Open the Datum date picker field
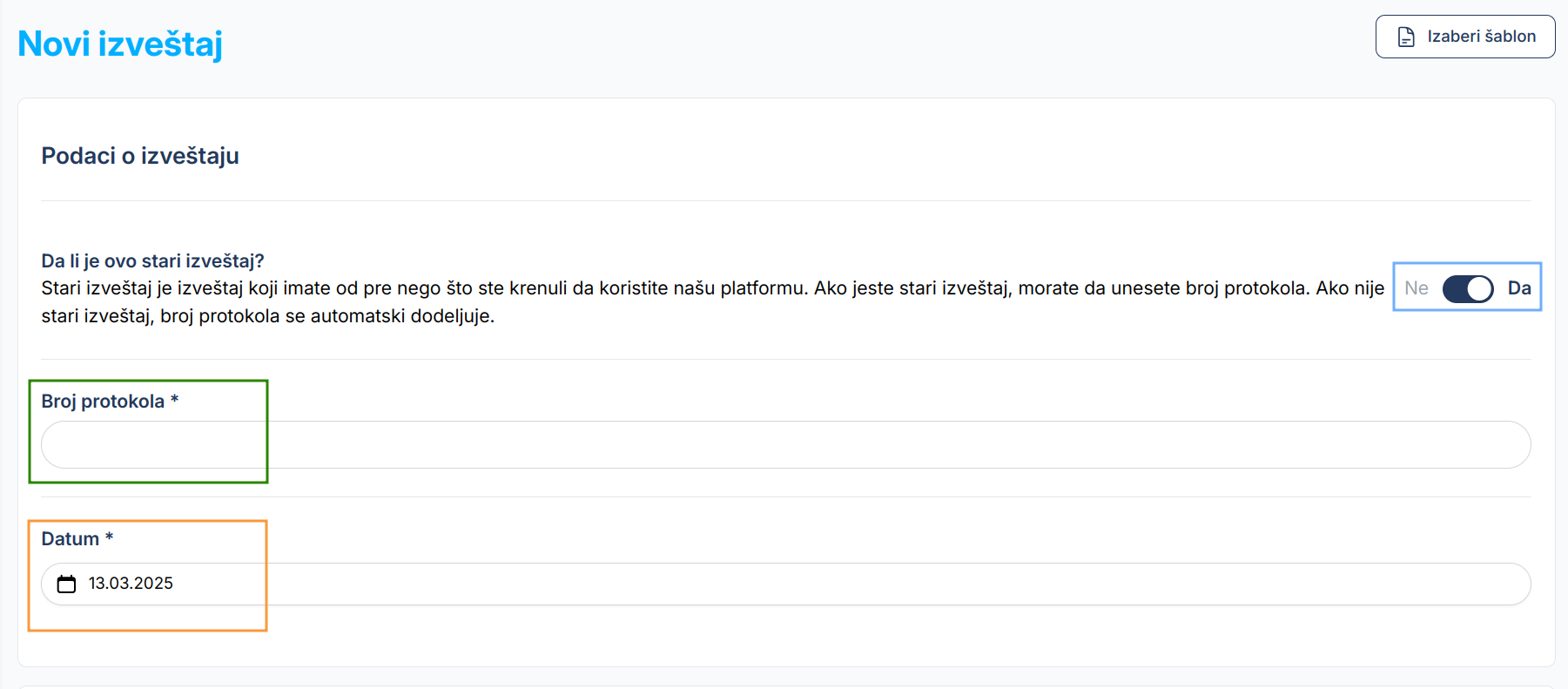This screenshot has width=1568, height=689. [x=785, y=584]
